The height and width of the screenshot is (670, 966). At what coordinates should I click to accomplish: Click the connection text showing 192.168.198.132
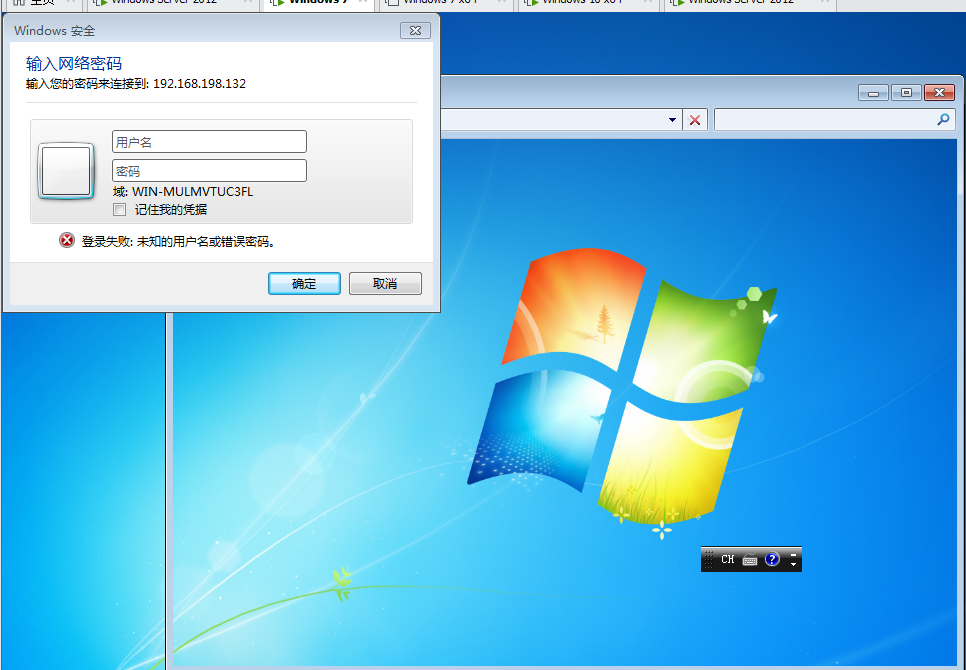point(136,84)
